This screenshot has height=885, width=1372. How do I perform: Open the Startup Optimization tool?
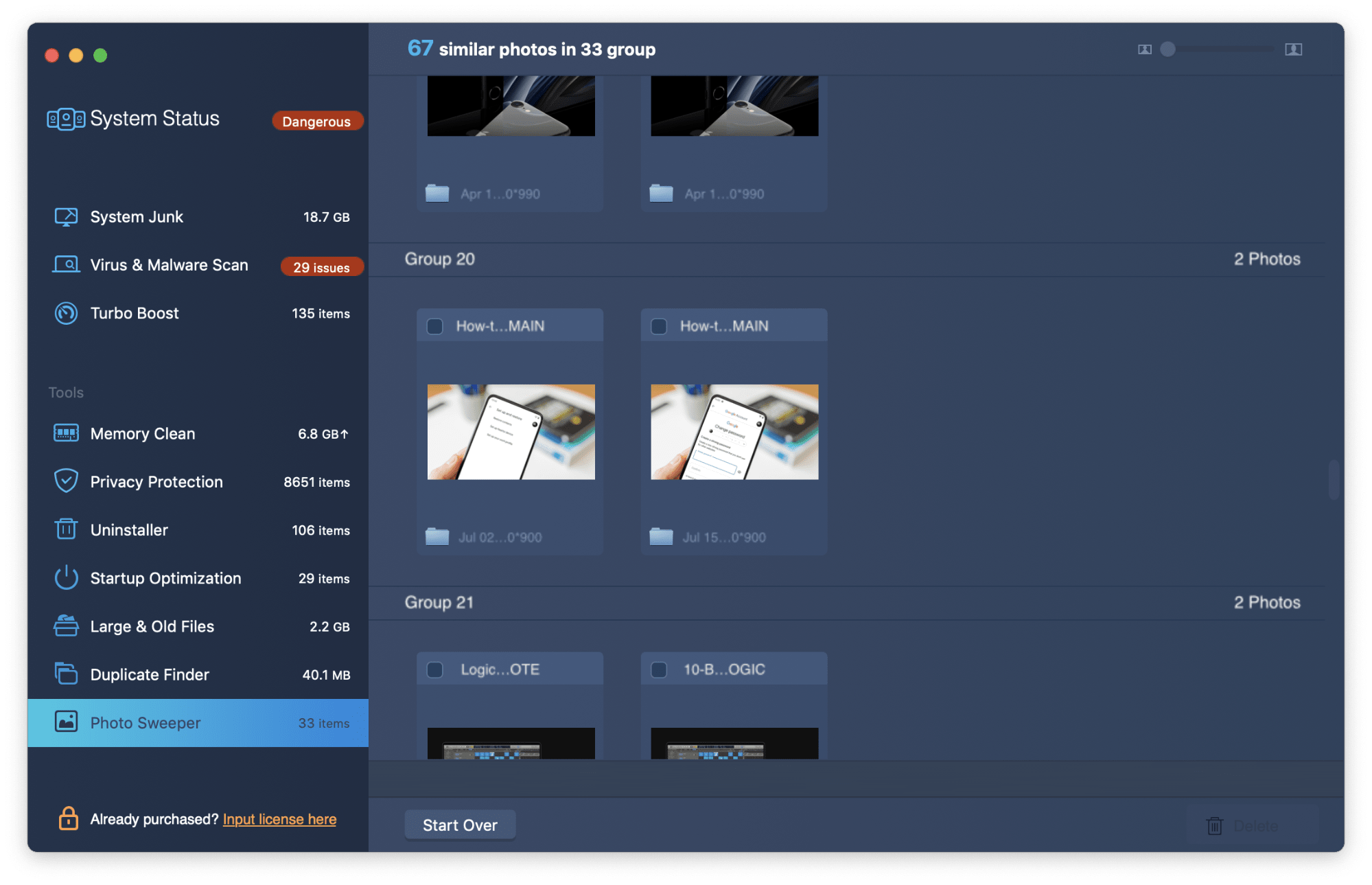(165, 578)
